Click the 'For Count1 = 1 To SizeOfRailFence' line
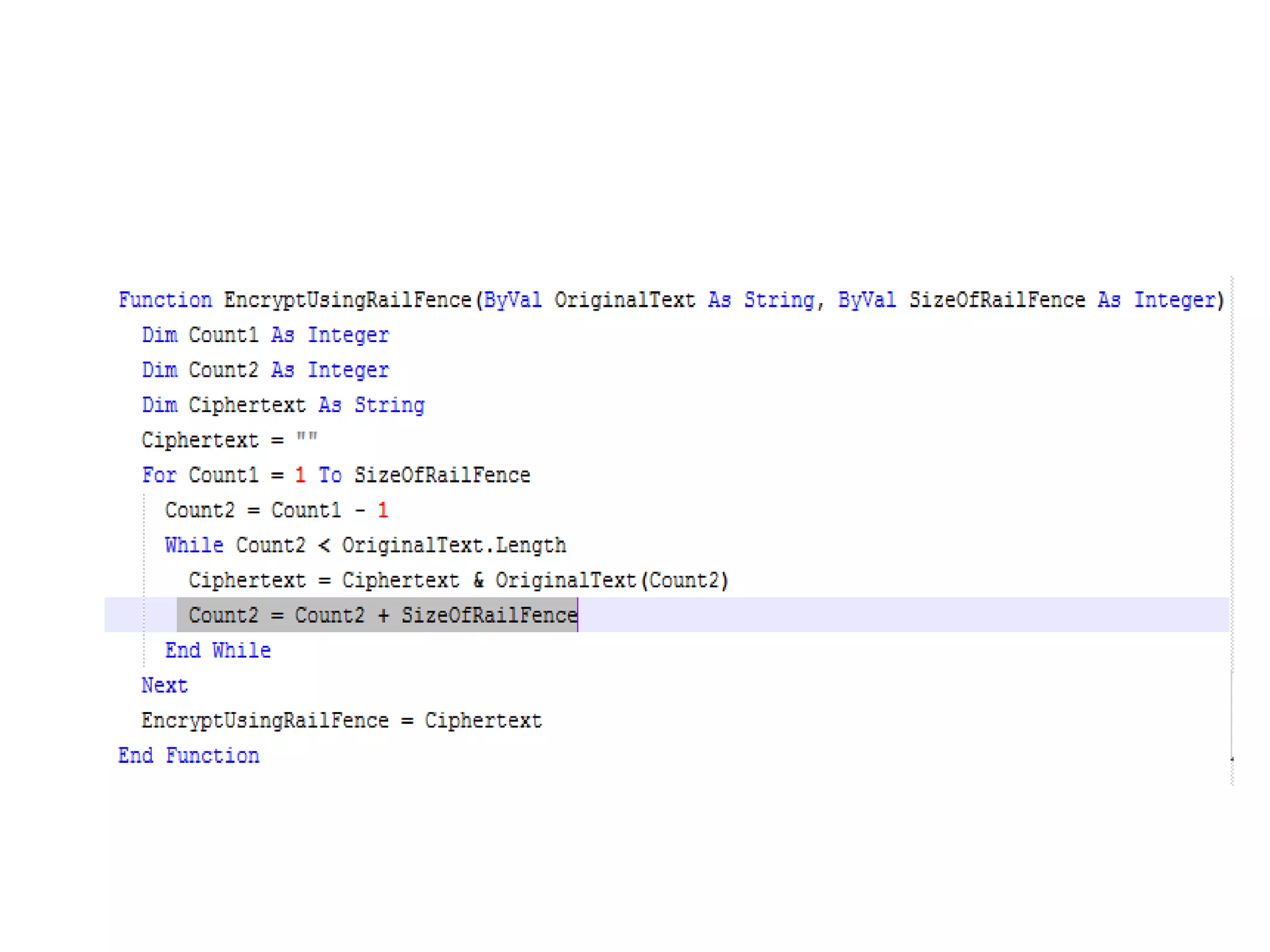1270x952 pixels. click(x=335, y=475)
